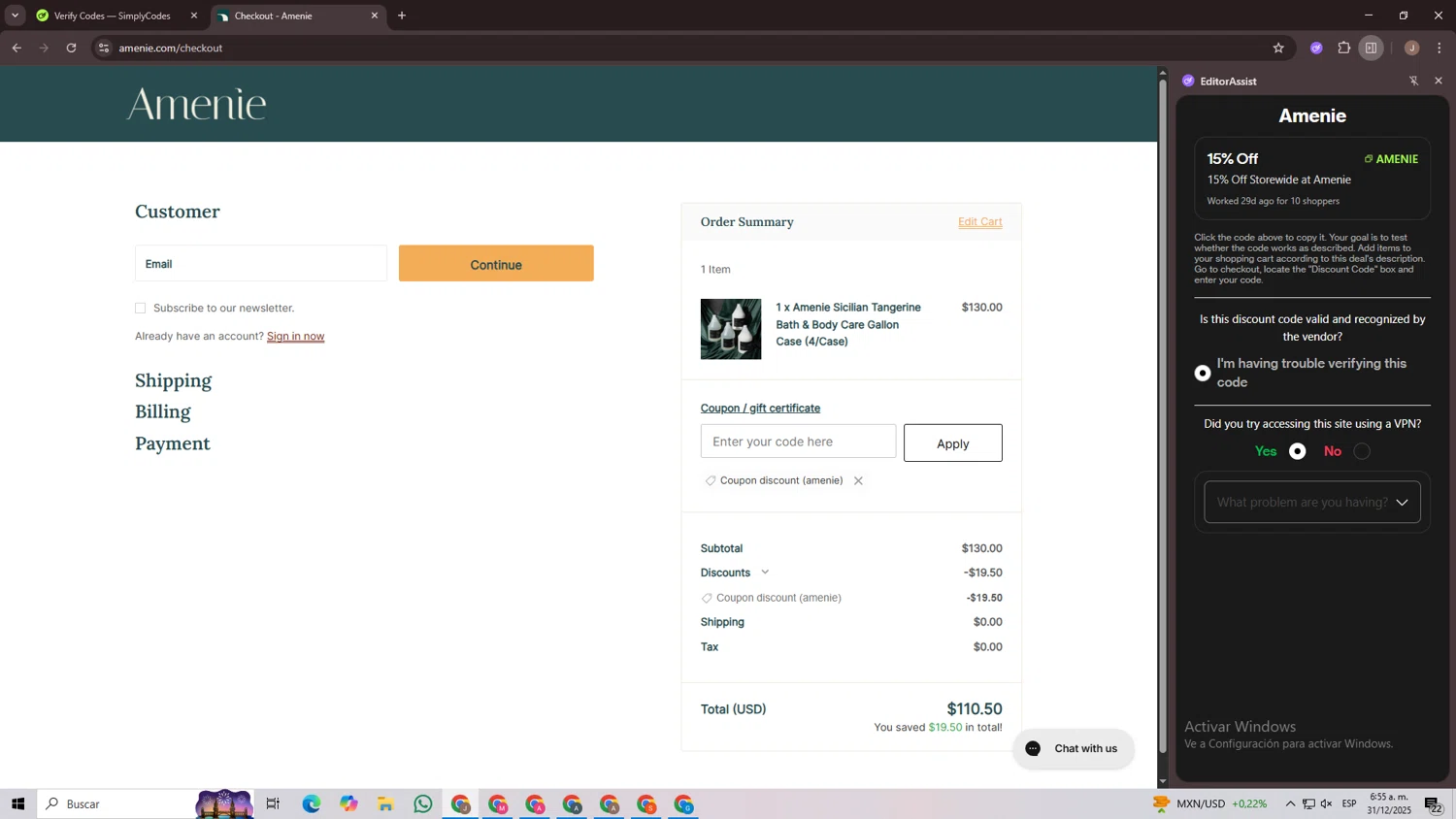Open the Windows Start menu
This screenshot has width=1456, height=819.
point(17,803)
